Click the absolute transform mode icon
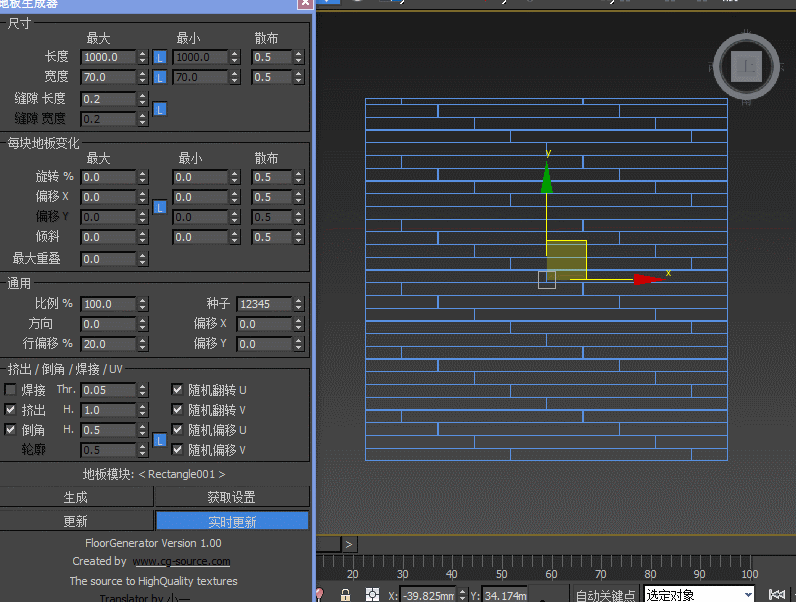Screen dimensions: 796x602 click(372, 595)
